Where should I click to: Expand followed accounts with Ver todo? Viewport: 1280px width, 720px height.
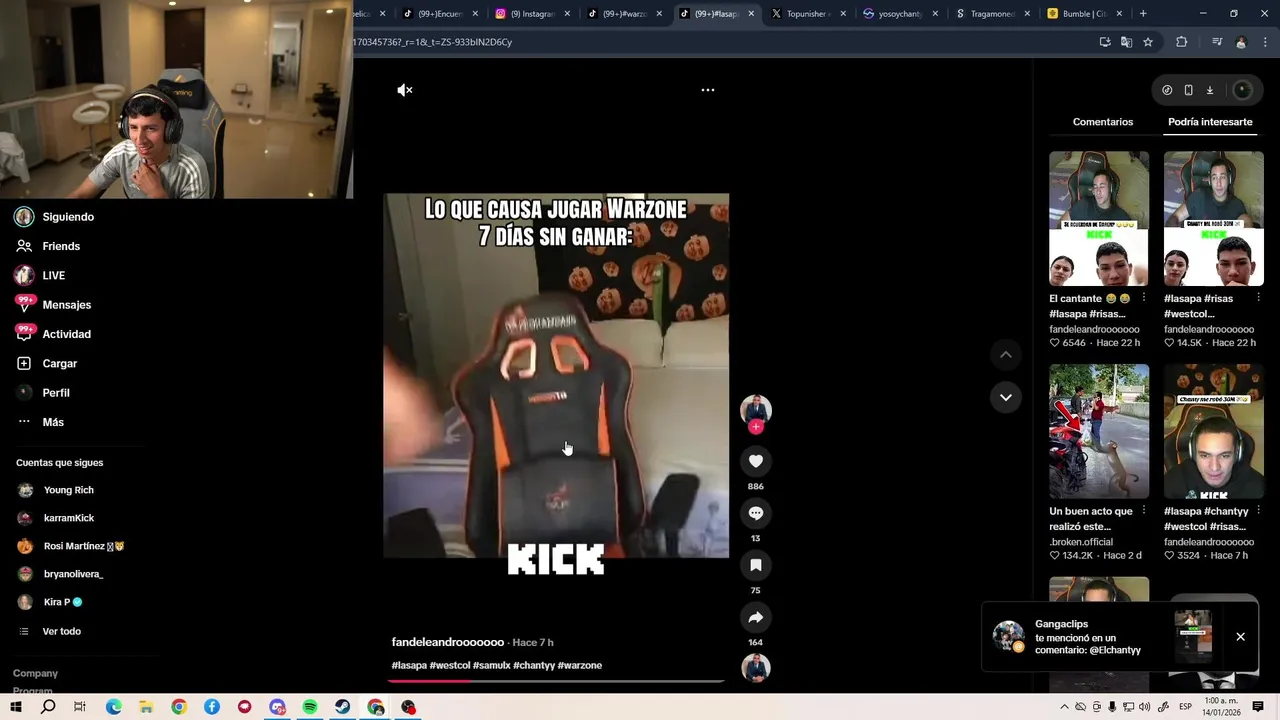61,631
